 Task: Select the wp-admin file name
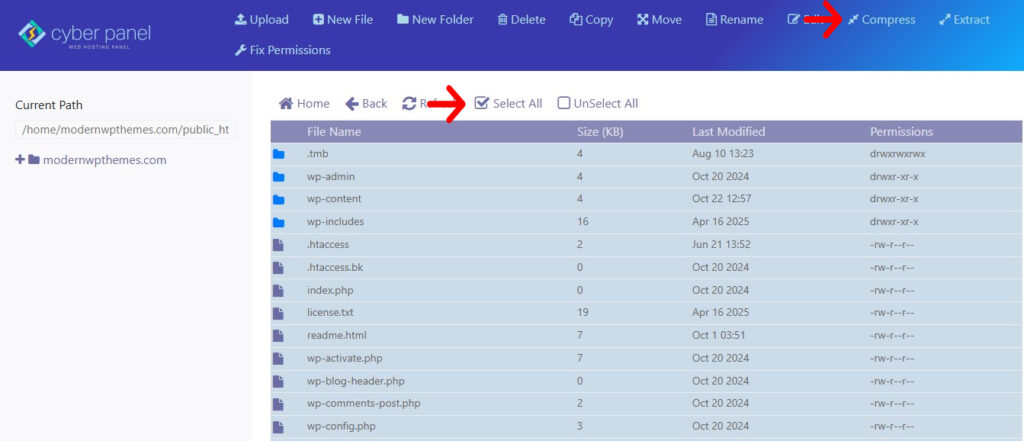(331, 176)
